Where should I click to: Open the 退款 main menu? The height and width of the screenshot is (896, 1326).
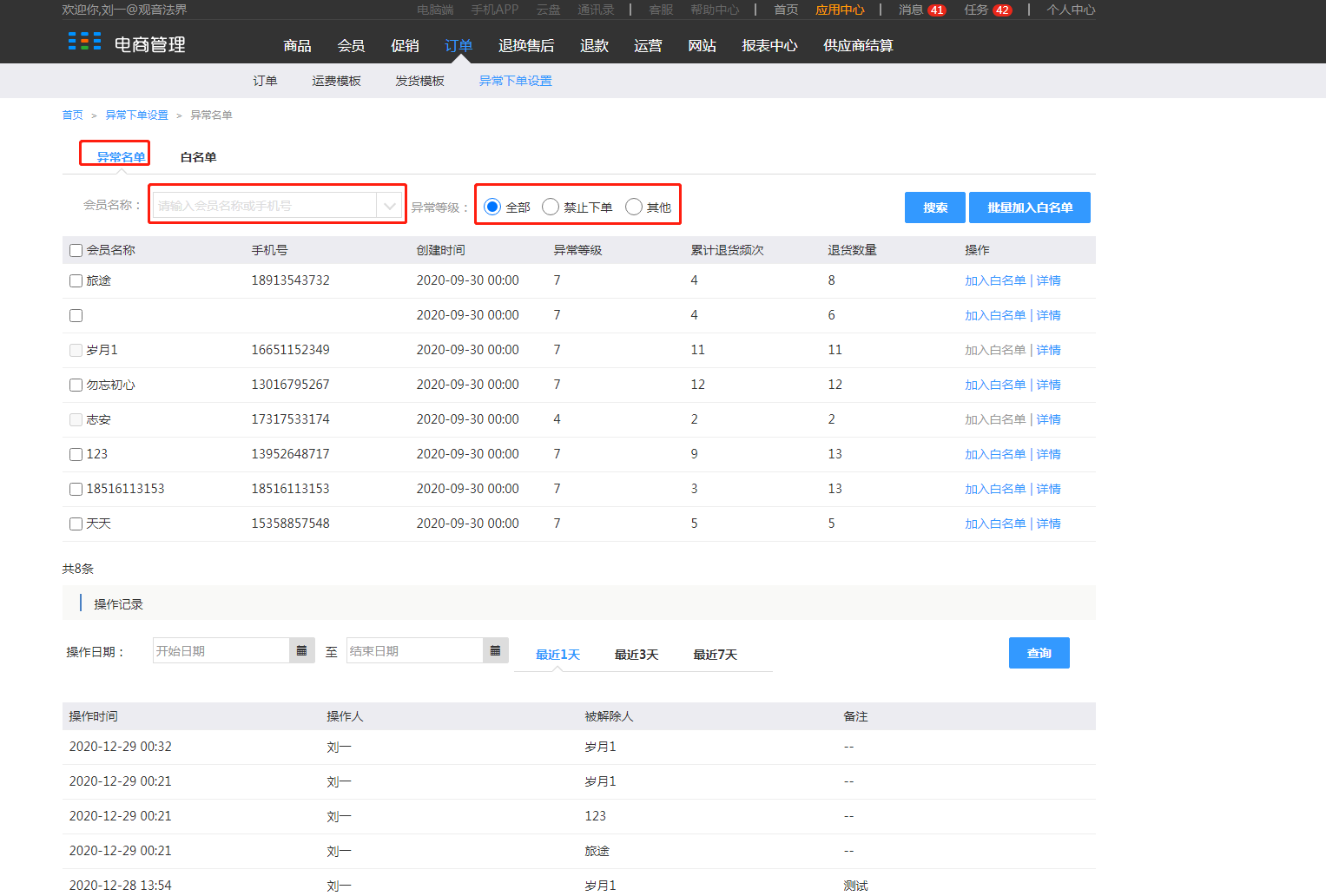coord(594,45)
